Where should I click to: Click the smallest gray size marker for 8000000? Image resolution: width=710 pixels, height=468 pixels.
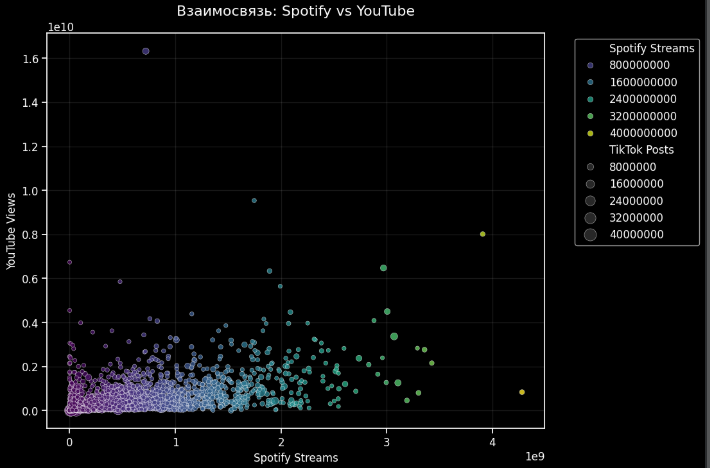point(590,167)
